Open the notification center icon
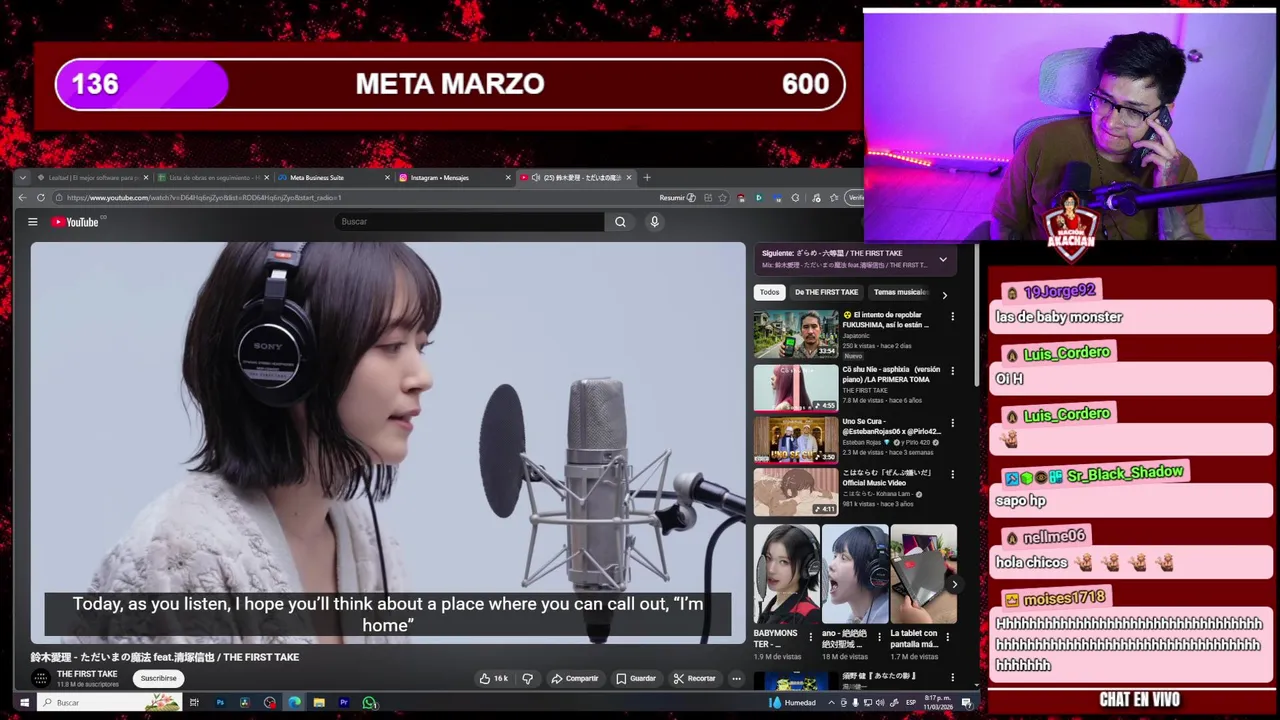Viewport: 1280px width, 720px height. [968, 703]
